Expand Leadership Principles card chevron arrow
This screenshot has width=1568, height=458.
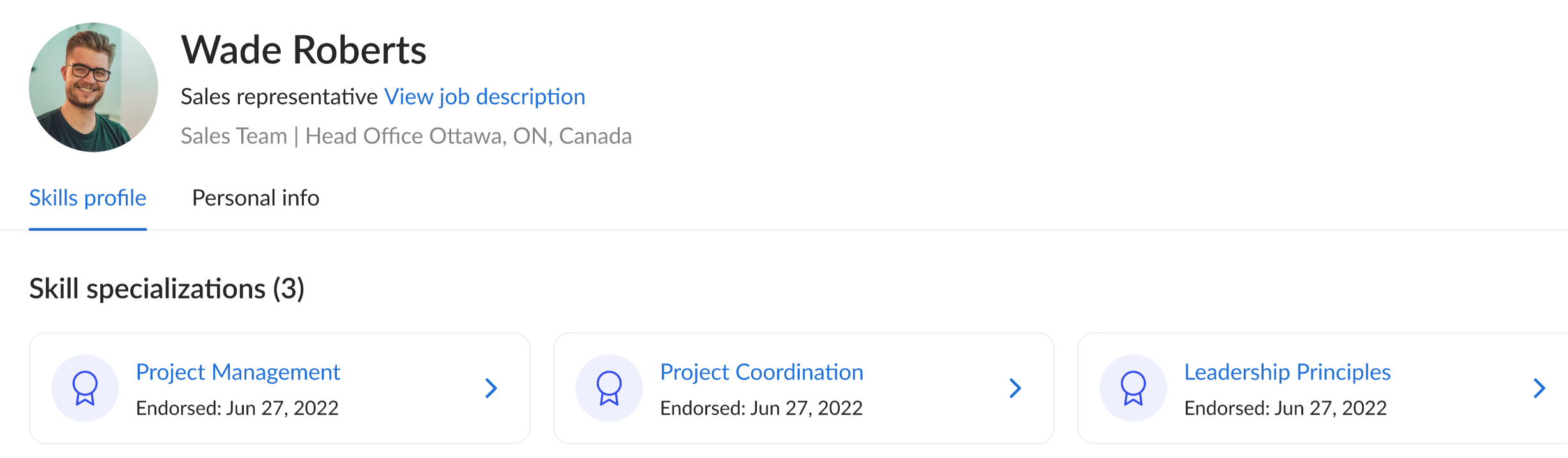click(1539, 388)
